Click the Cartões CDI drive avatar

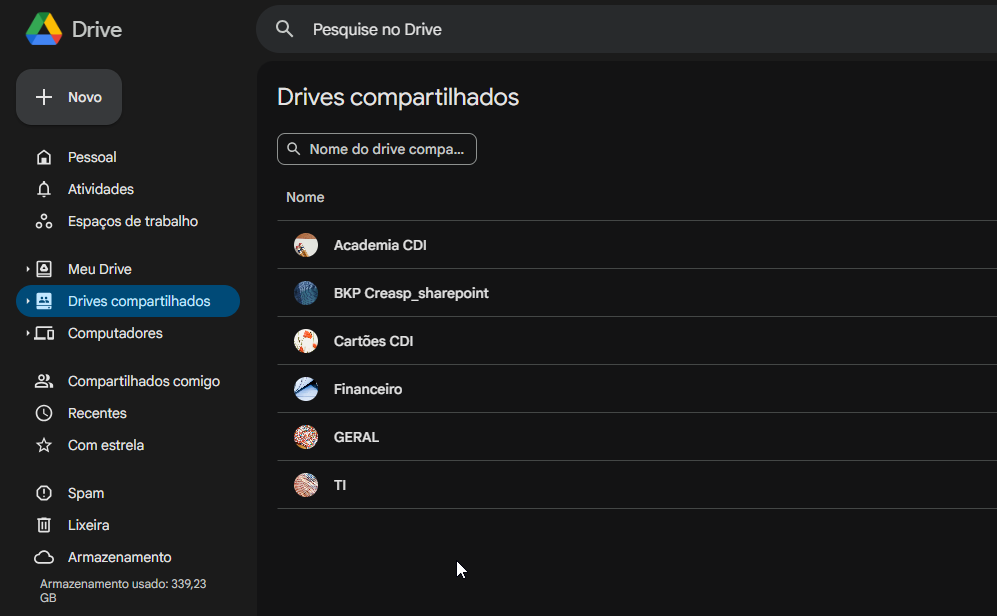click(x=306, y=341)
